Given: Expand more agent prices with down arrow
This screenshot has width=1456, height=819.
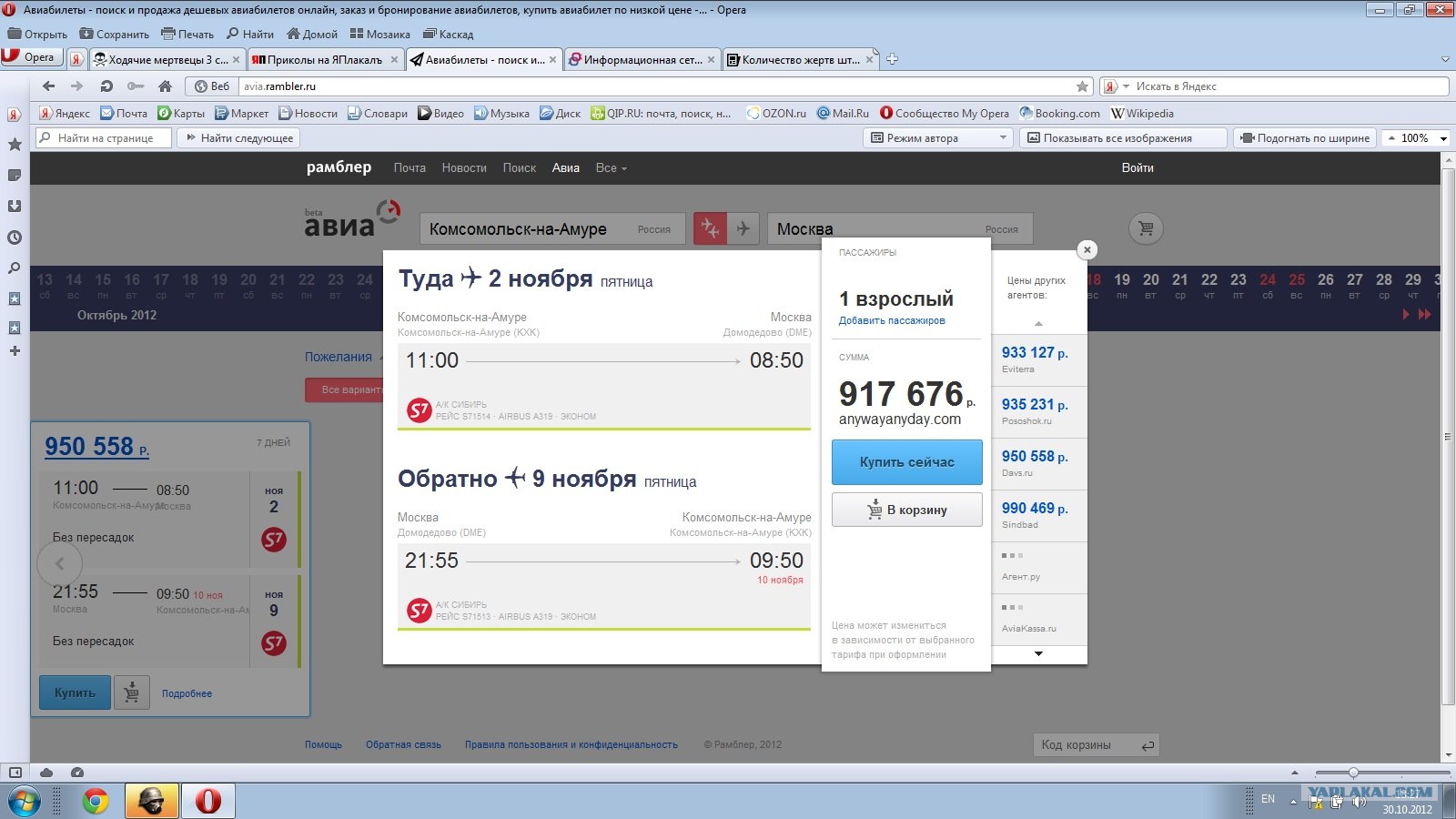Looking at the screenshot, I should coord(1038,653).
